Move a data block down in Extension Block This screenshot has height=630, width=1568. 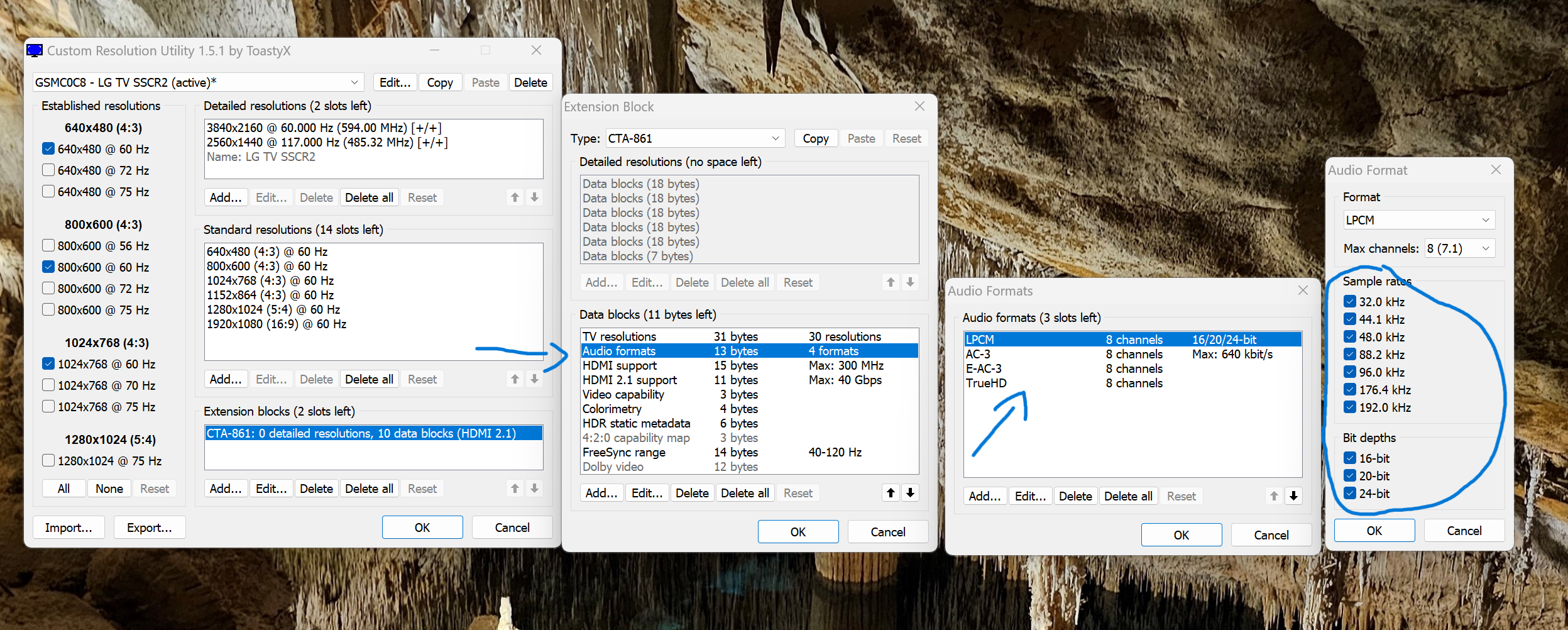pos(910,492)
